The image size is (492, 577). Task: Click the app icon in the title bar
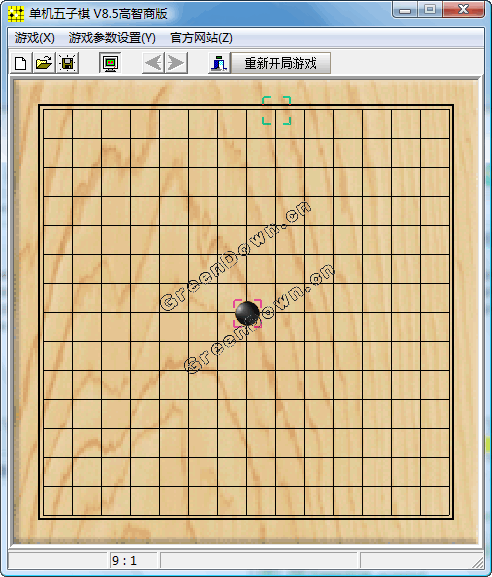pyautogui.click(x=16, y=14)
